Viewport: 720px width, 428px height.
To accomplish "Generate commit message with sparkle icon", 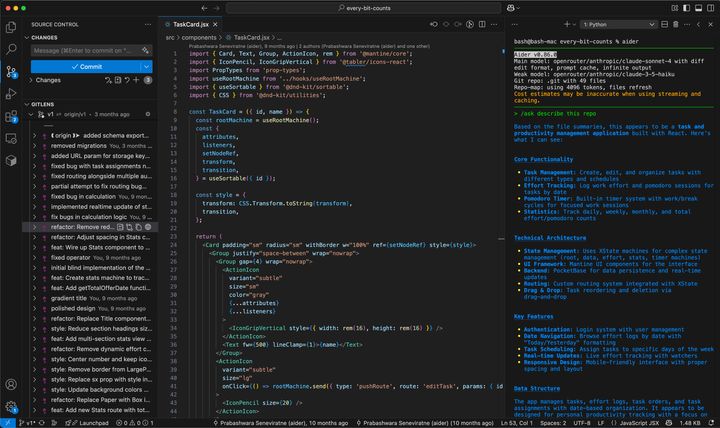I will point(146,51).
